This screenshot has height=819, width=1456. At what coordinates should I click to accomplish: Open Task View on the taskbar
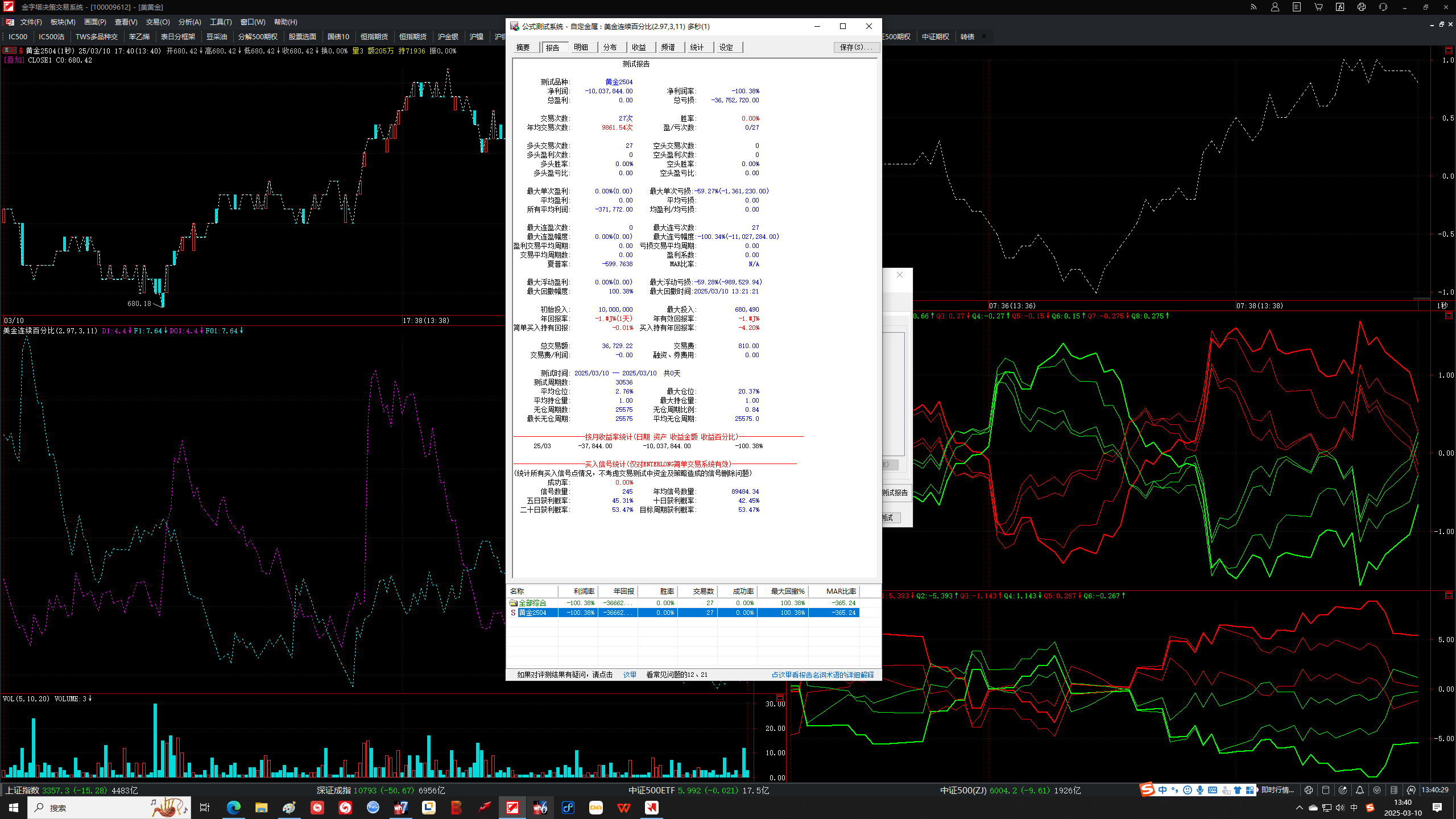pyautogui.click(x=205, y=808)
